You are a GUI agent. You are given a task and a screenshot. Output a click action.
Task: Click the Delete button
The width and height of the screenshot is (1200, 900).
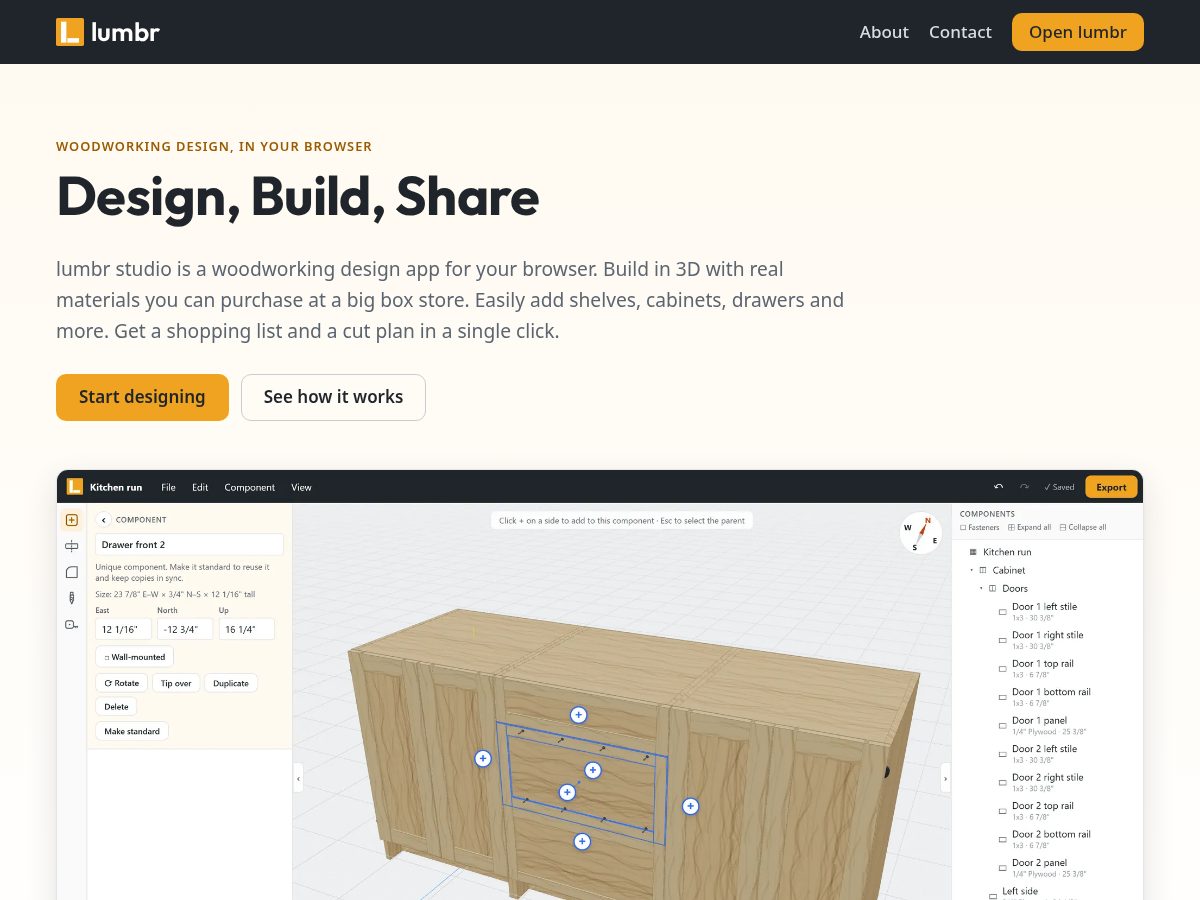pyautogui.click(x=116, y=706)
